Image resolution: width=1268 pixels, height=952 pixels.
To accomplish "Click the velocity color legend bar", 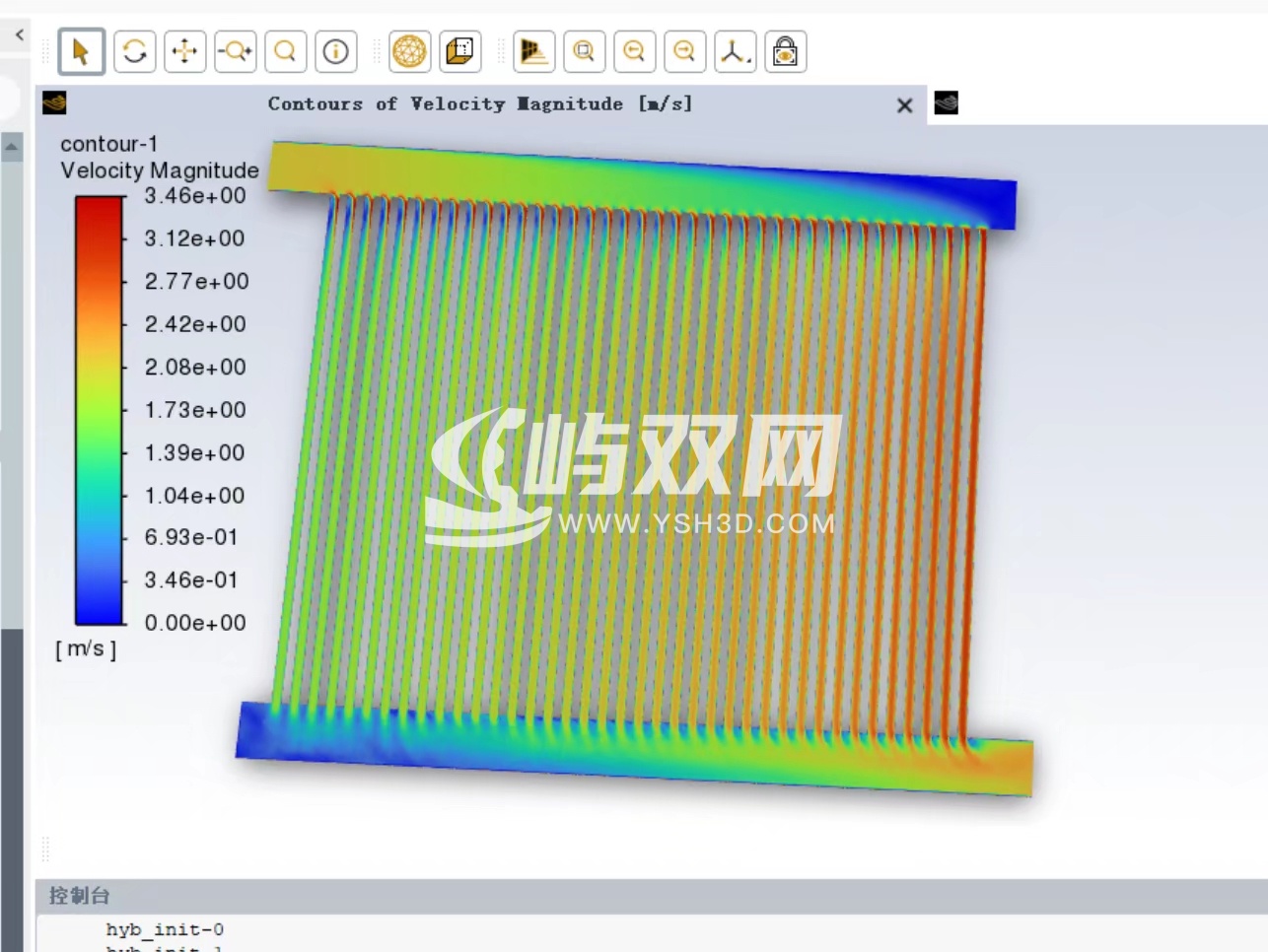I will coord(99,410).
